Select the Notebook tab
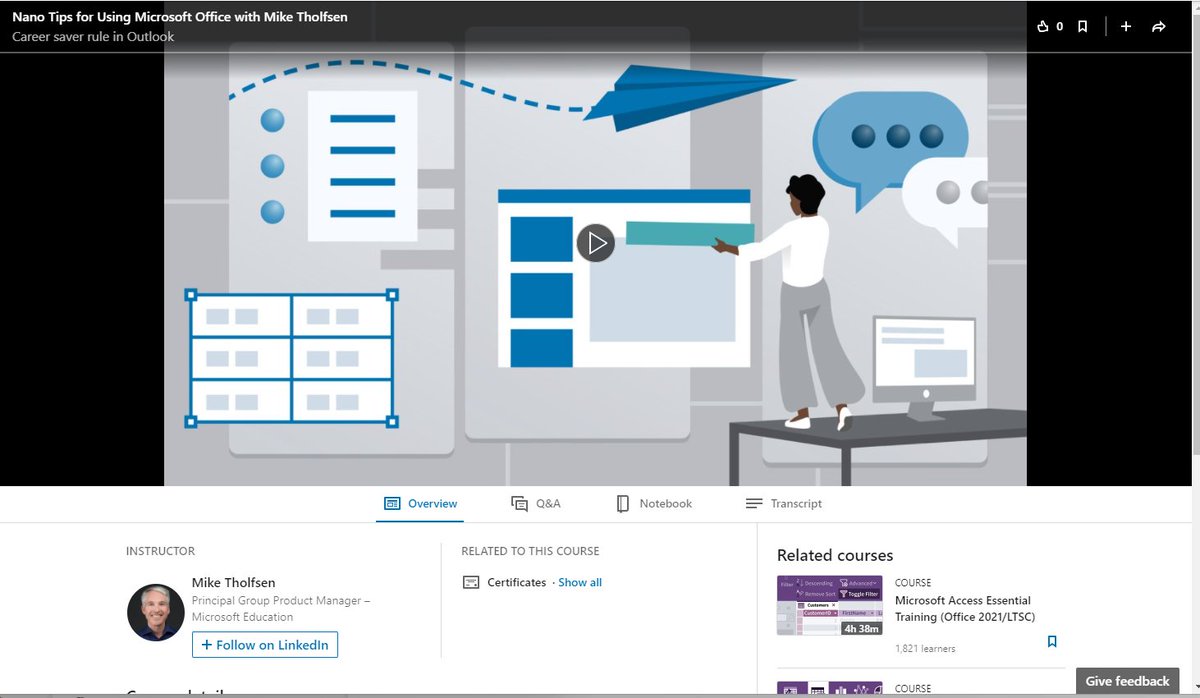The height and width of the screenshot is (698, 1200). 666,503
